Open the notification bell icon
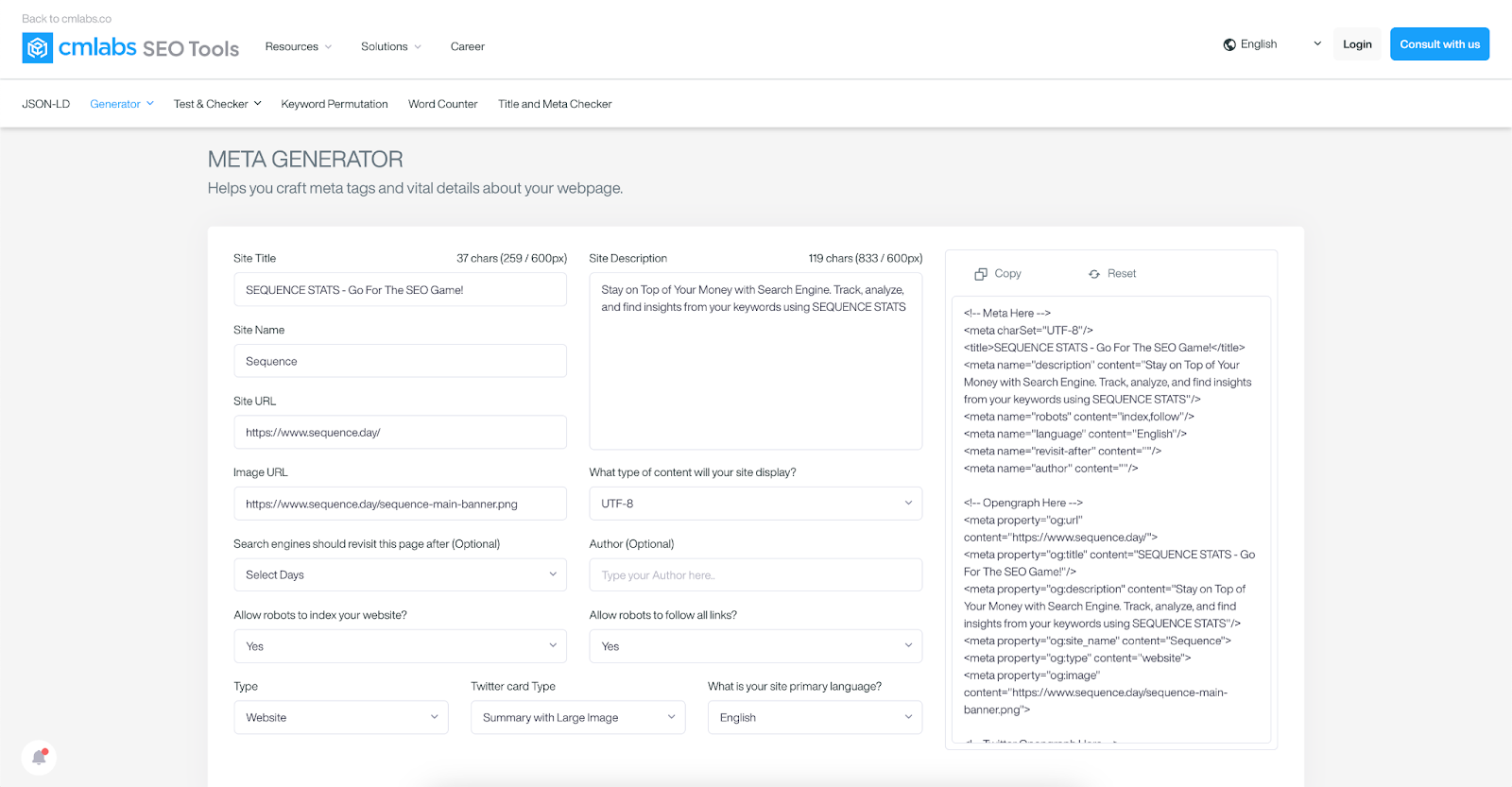The width and height of the screenshot is (1512, 787). pyautogui.click(x=39, y=757)
